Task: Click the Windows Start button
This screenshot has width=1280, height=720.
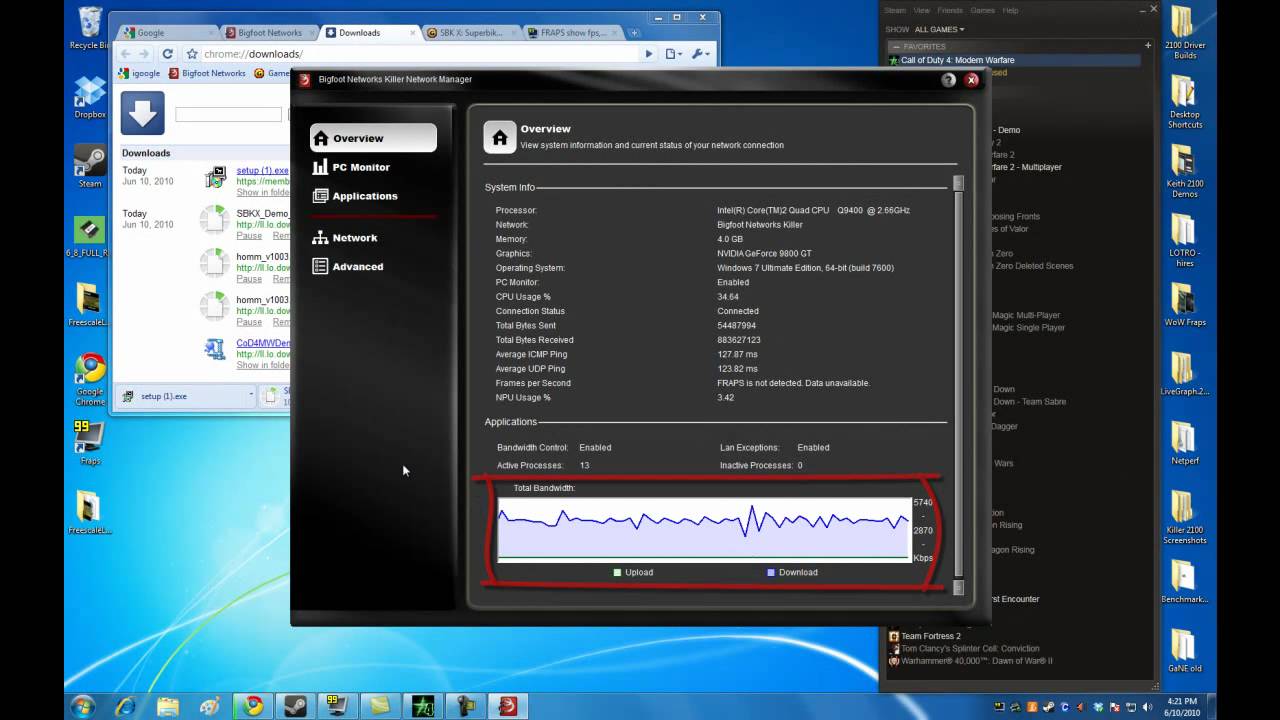Action: coord(82,705)
